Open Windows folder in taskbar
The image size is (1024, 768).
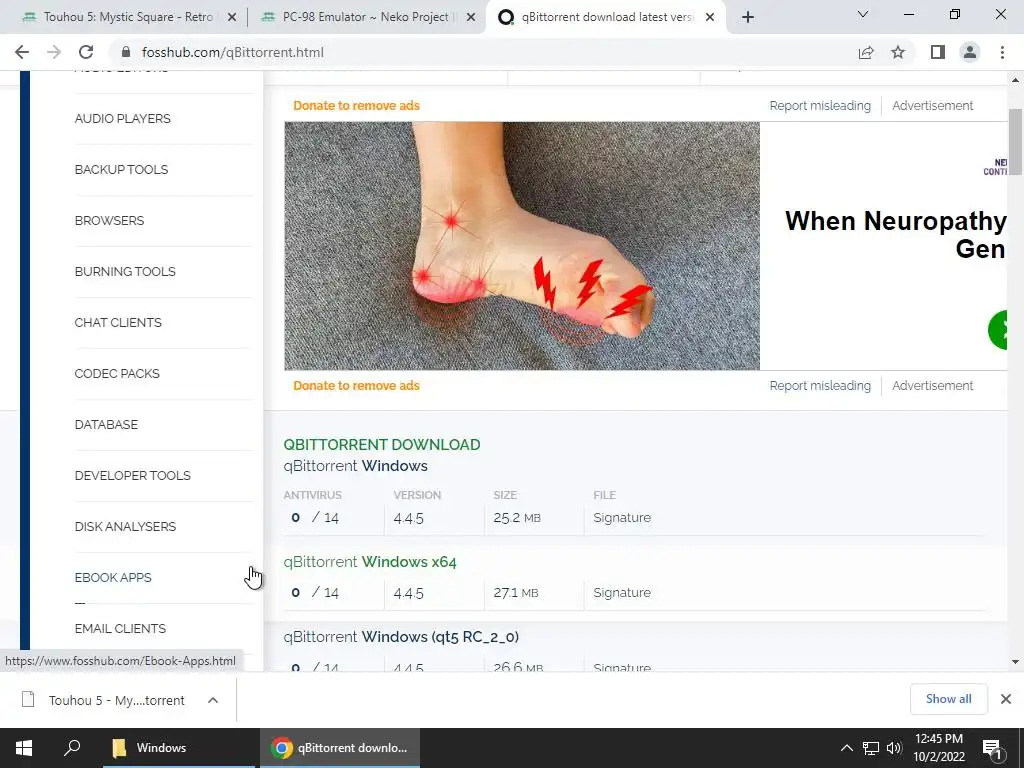(179, 748)
